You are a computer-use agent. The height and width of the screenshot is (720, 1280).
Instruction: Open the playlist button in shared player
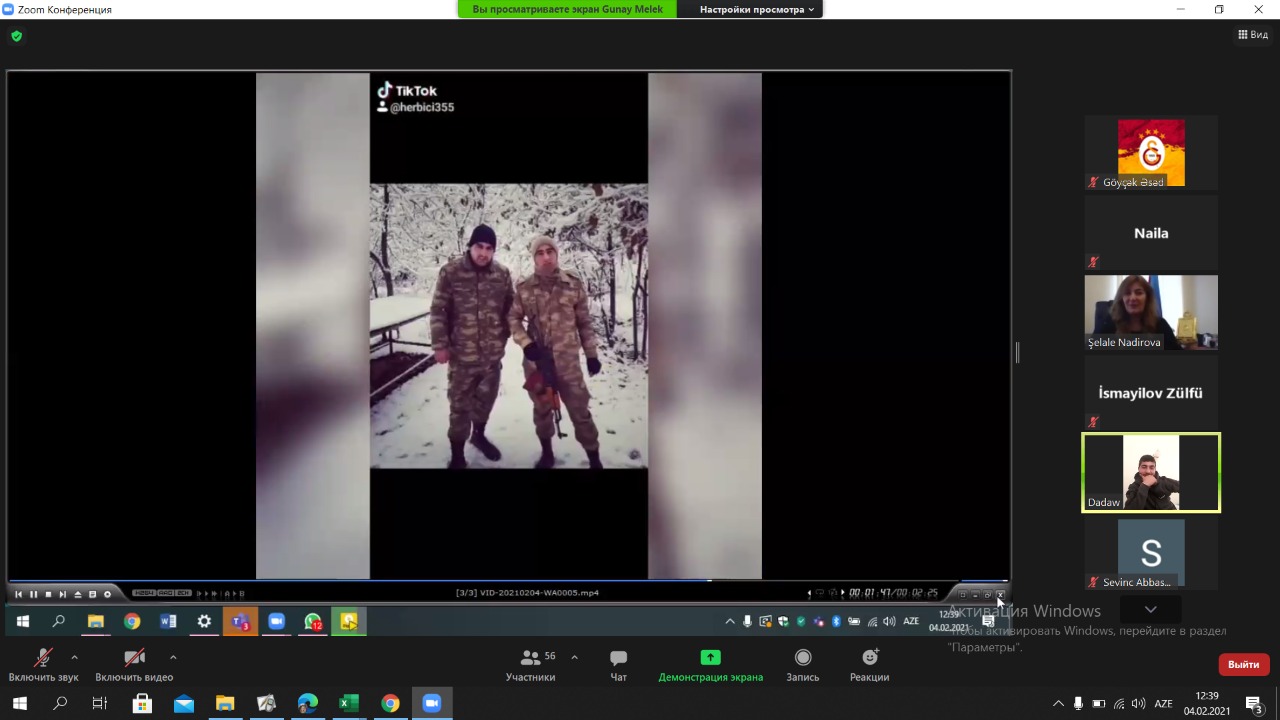[x=93, y=594]
